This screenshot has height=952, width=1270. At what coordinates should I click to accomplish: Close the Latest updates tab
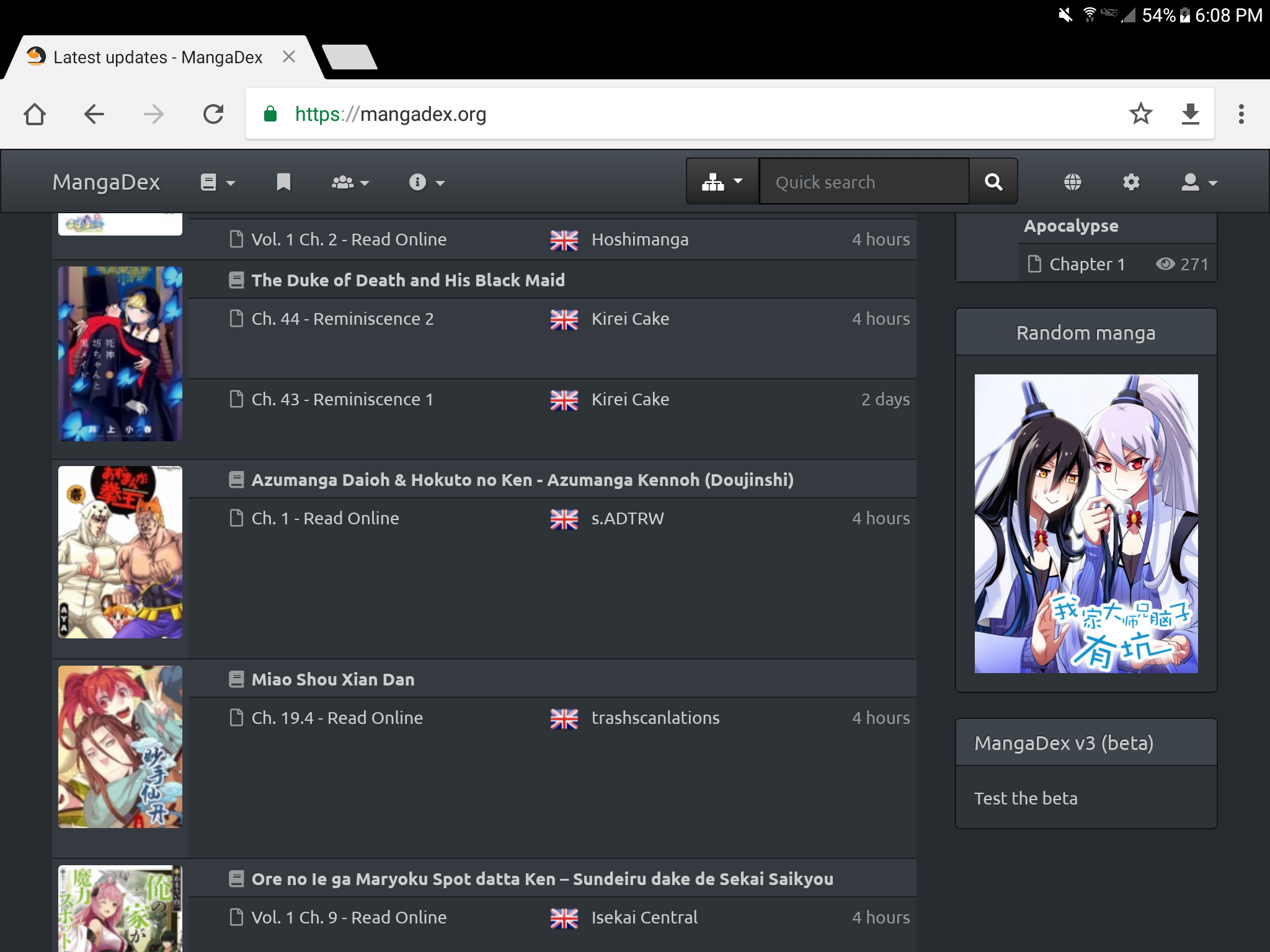point(288,57)
